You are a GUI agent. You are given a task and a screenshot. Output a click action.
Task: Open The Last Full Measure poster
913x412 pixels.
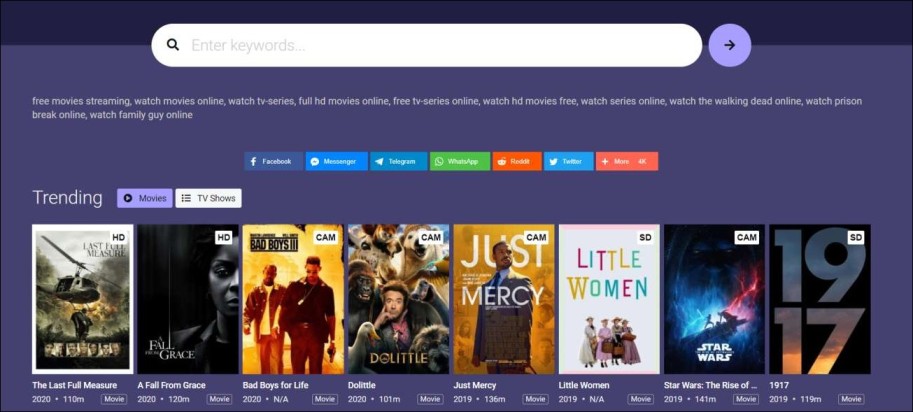pyautogui.click(x=83, y=299)
